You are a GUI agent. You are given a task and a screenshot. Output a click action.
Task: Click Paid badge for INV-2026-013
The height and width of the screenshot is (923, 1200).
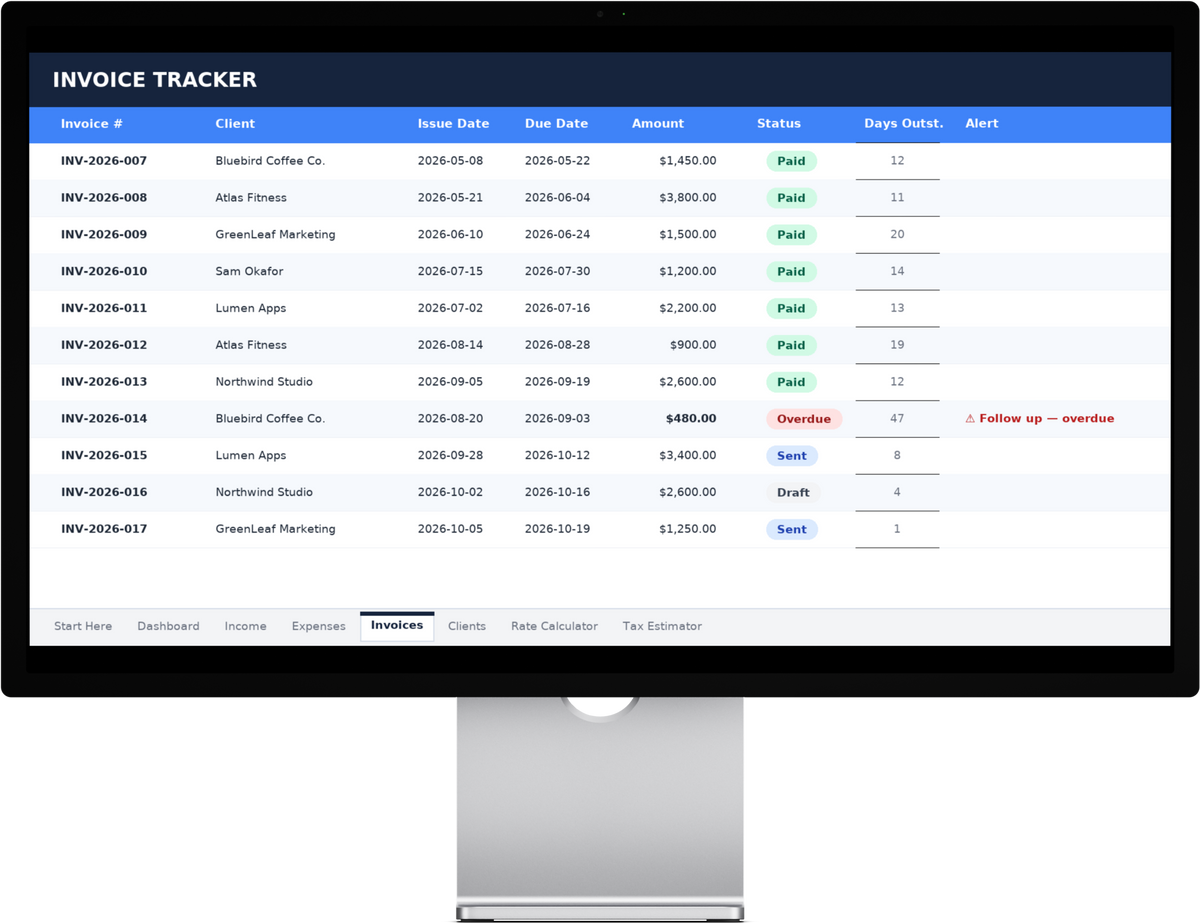click(791, 382)
